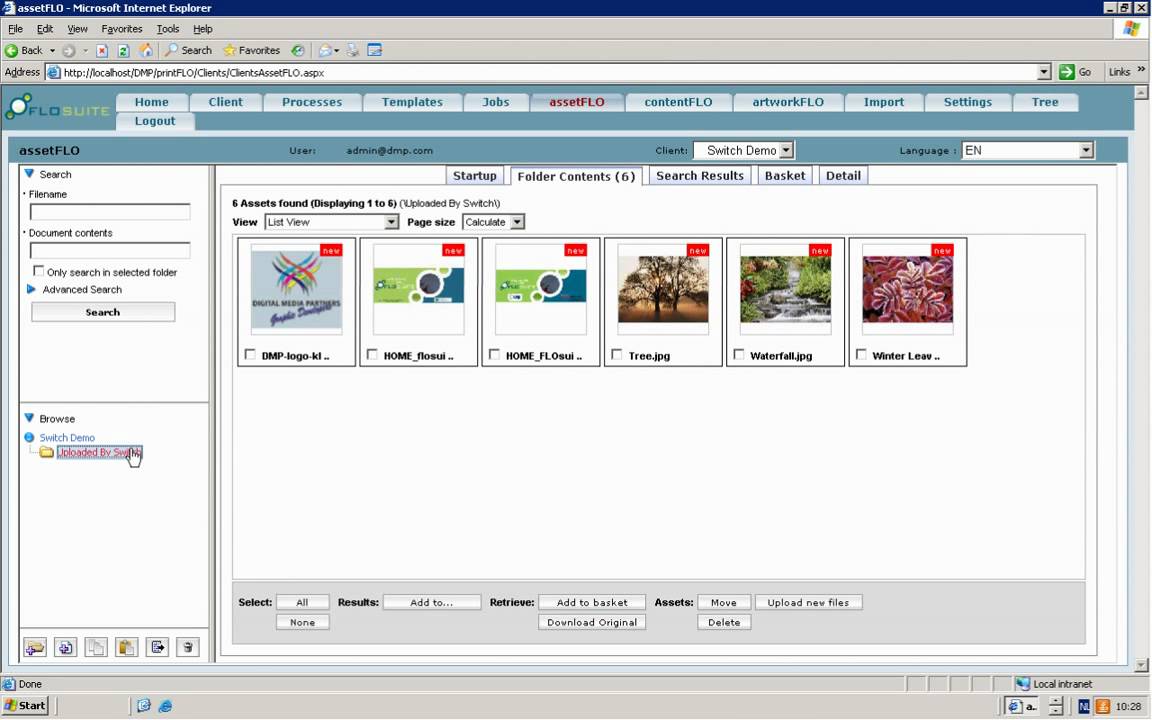Image resolution: width=1152 pixels, height=720 pixels.
Task: Open the Back button history dropdown arrow
Action: 52,51
